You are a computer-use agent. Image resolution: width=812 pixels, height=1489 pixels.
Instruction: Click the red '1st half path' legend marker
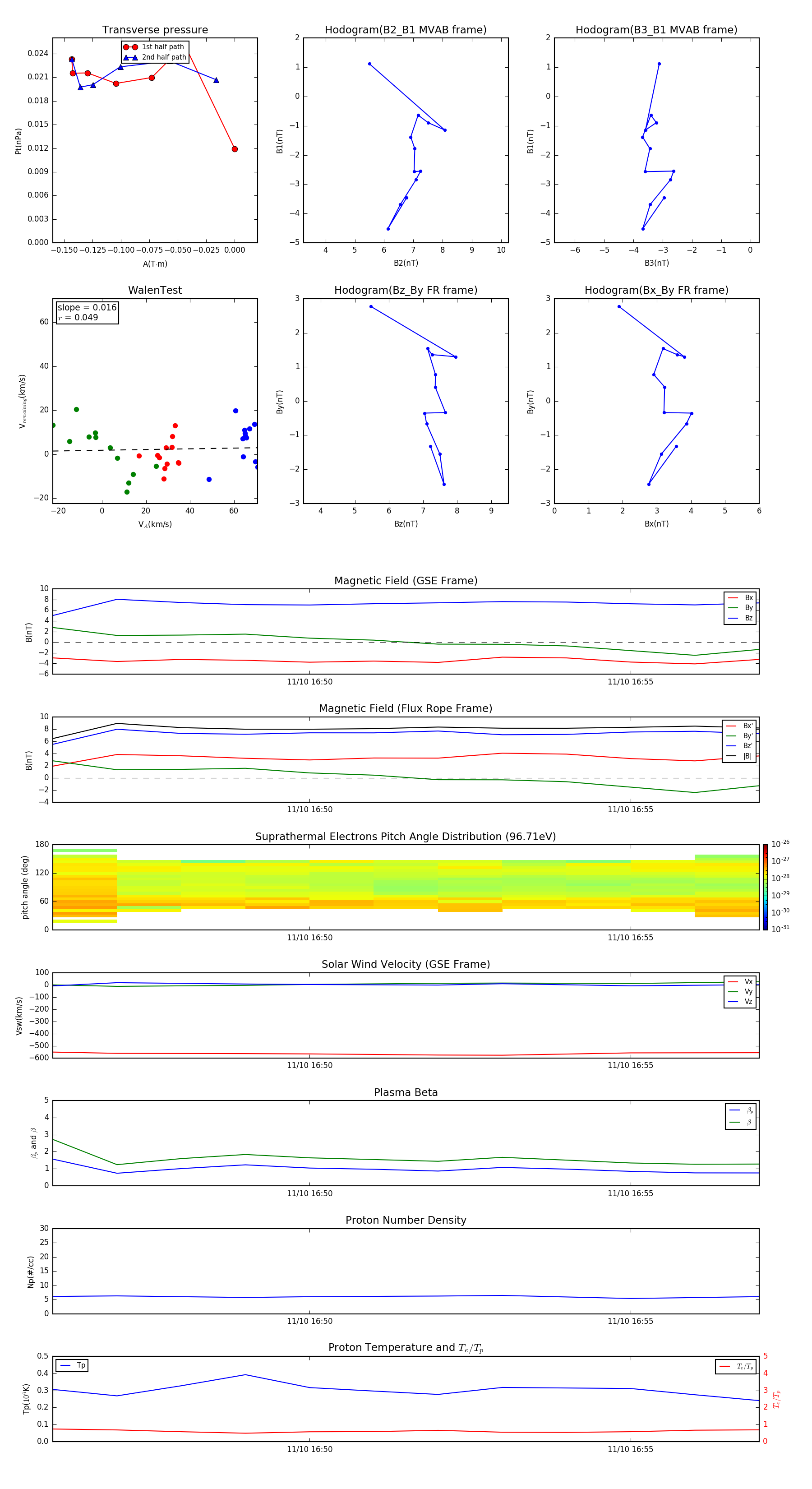tap(131, 47)
